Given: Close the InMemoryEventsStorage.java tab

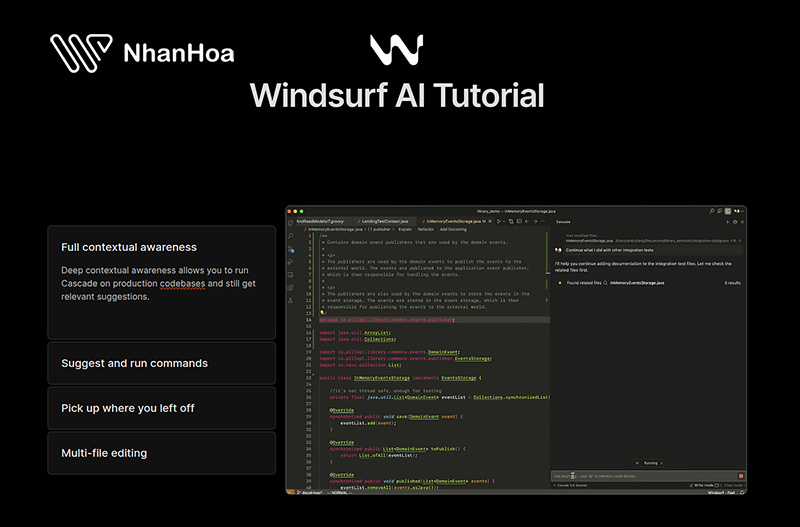Looking at the screenshot, I should pos(490,221).
